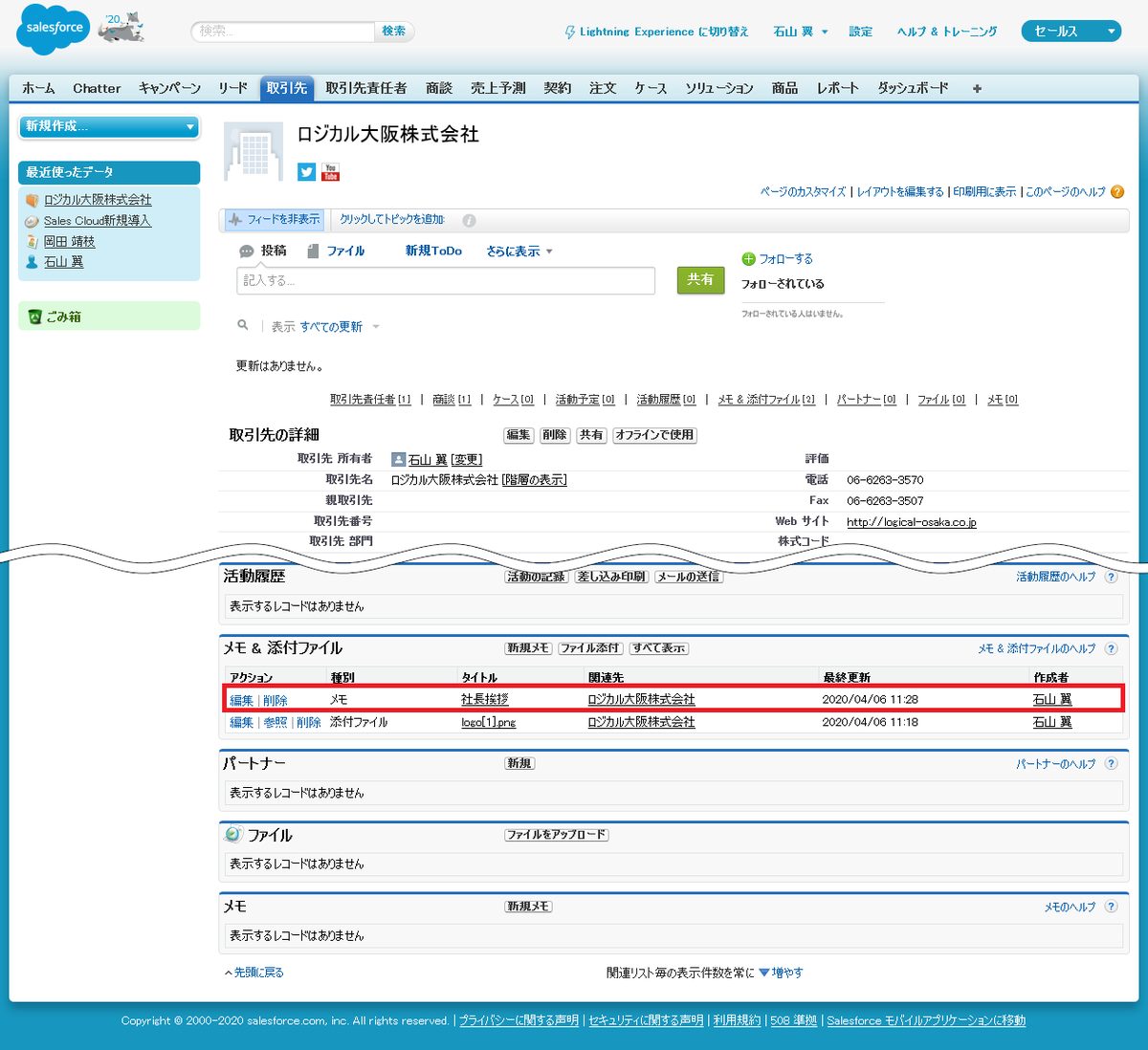The width and height of the screenshot is (1148, 1050).
Task: Open the すべての更新 filter dropdown
Action: [x=340, y=327]
